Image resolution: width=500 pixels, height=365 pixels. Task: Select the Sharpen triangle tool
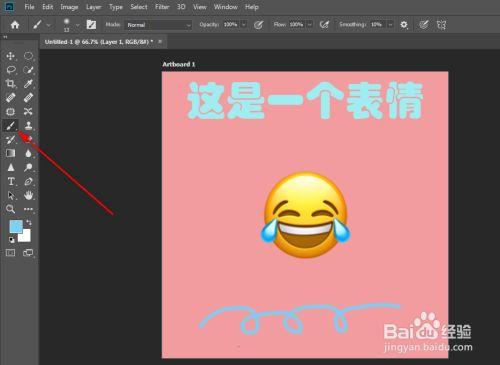tap(10, 167)
